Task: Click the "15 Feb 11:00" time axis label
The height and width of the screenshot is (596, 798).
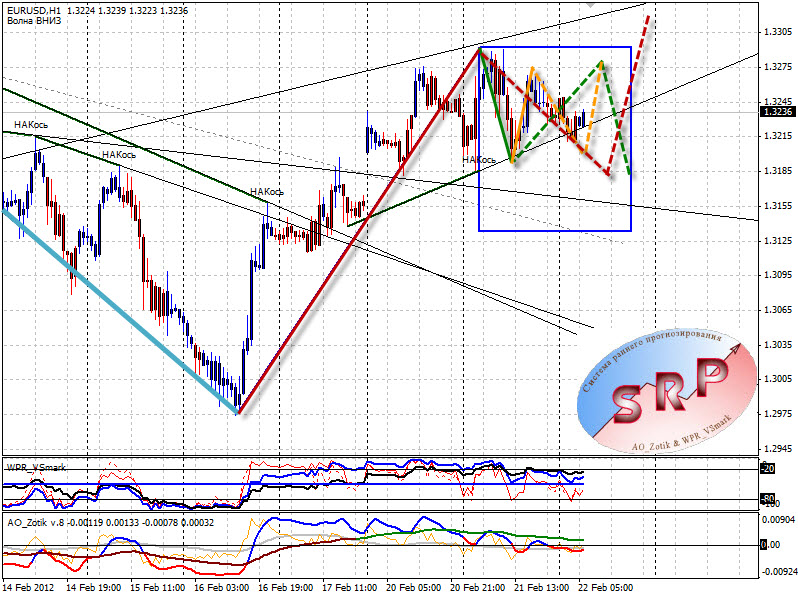Action: pos(158,587)
